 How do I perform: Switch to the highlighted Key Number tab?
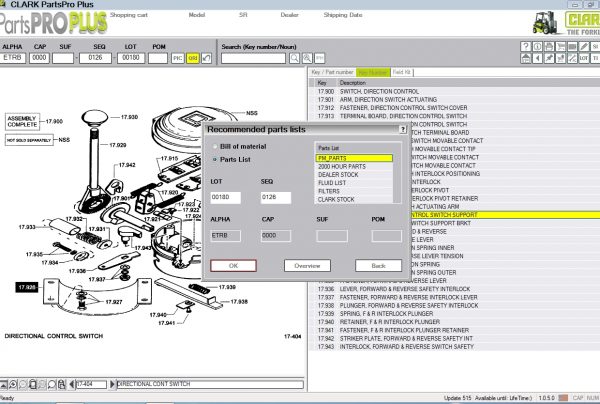click(x=373, y=72)
